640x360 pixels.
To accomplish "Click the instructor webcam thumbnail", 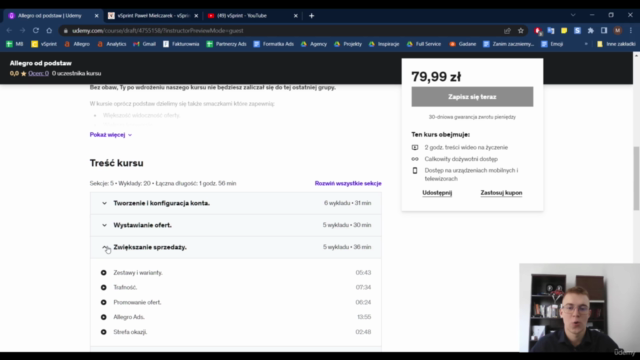I will (580, 308).
